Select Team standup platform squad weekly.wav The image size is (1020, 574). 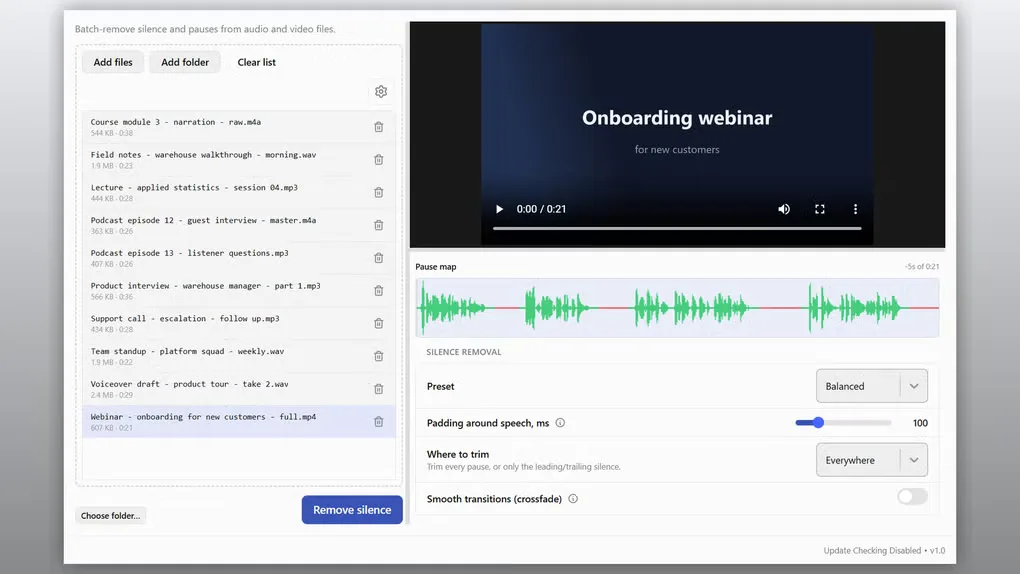239,356
